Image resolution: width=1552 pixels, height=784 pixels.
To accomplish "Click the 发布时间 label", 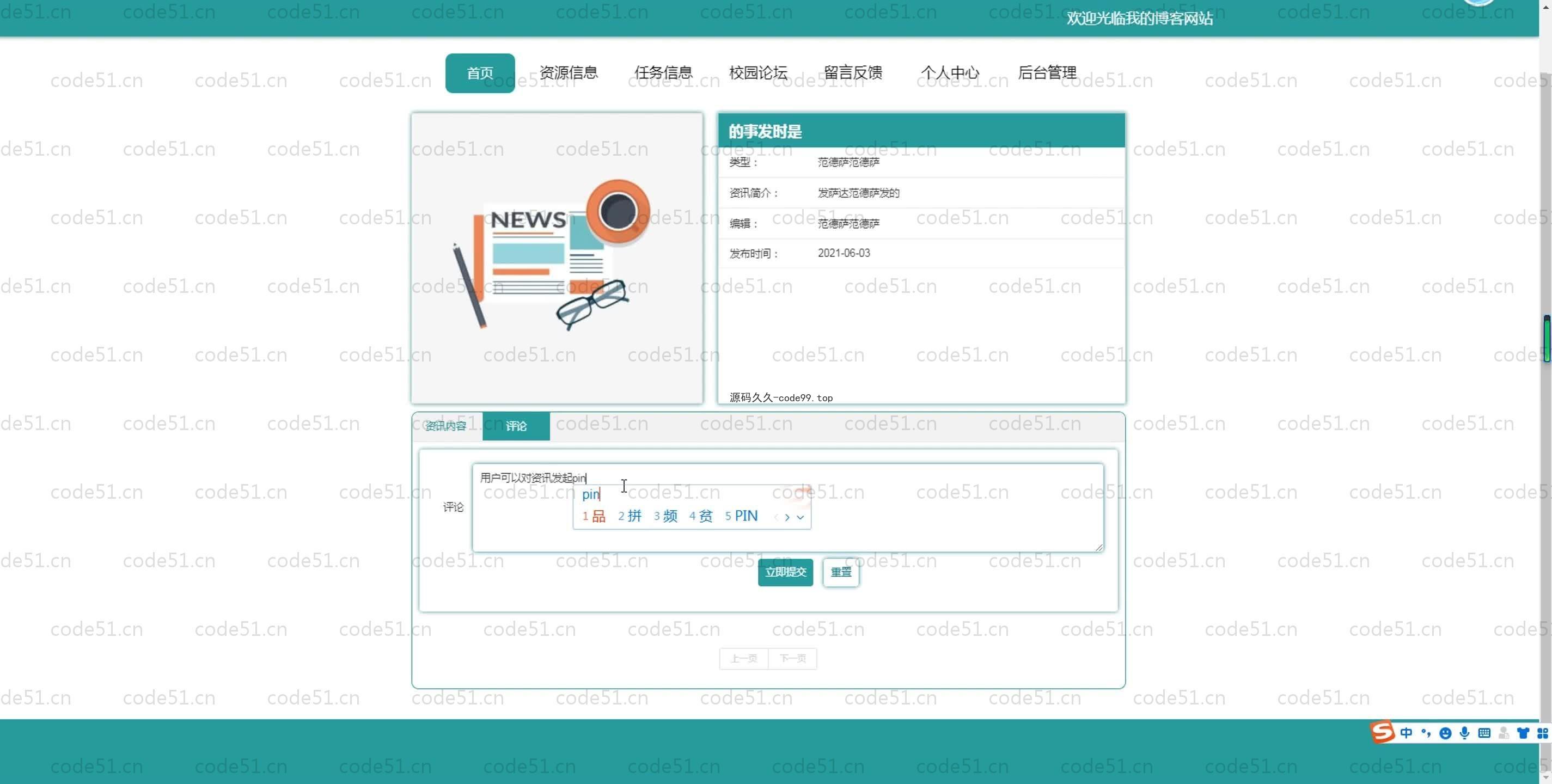I will pyautogui.click(x=753, y=254).
